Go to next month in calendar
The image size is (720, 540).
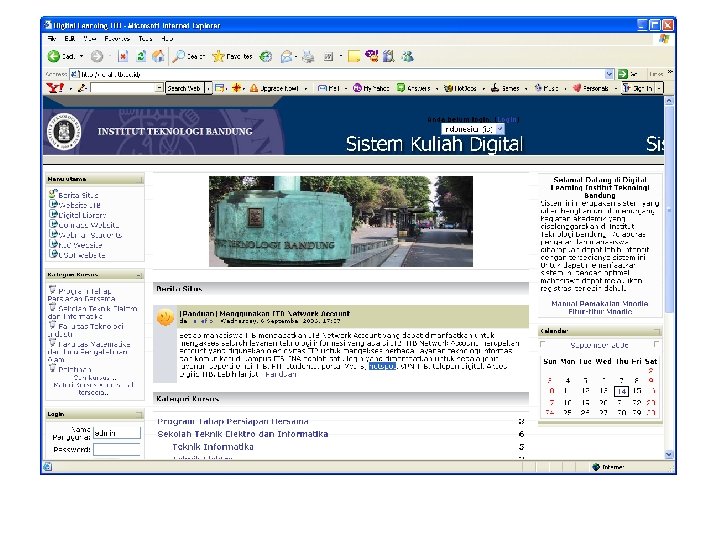click(656, 344)
